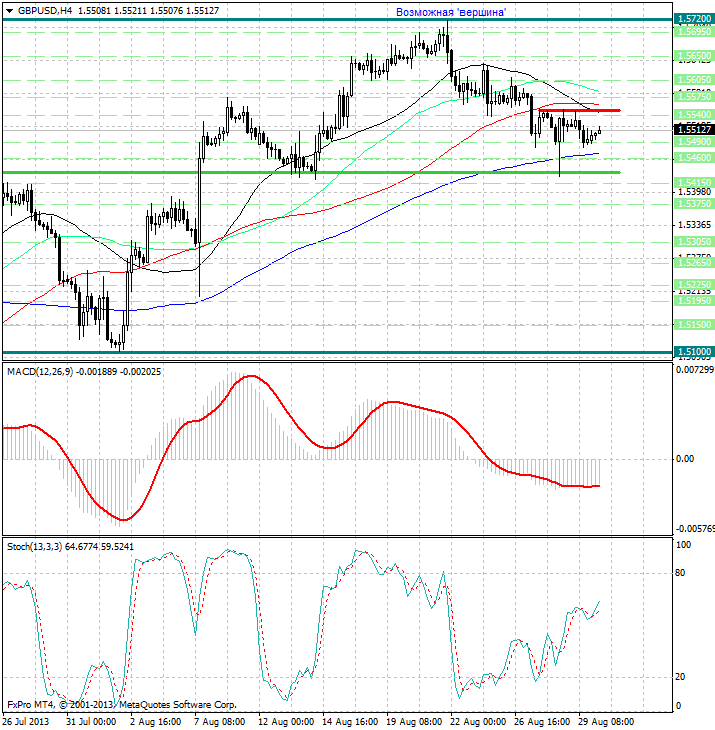Click the 29 Aug 08:00 time label
This screenshot has width=715, height=730.
(x=606, y=722)
